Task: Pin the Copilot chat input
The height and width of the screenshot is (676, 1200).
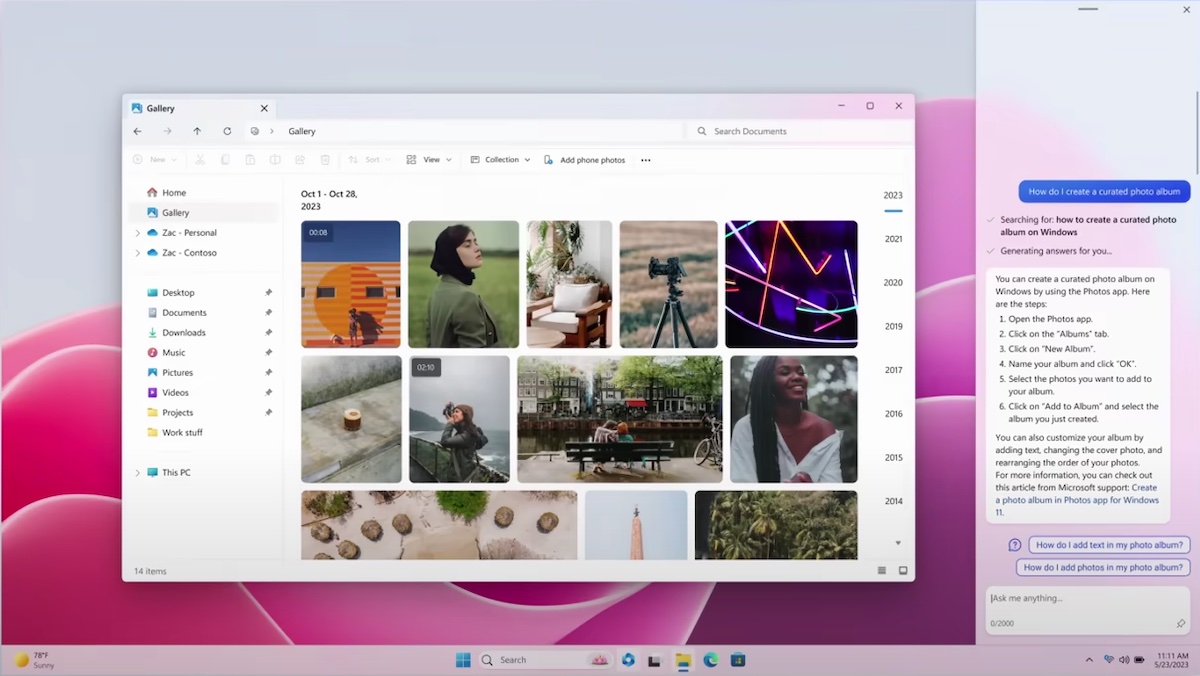Action: [1181, 624]
